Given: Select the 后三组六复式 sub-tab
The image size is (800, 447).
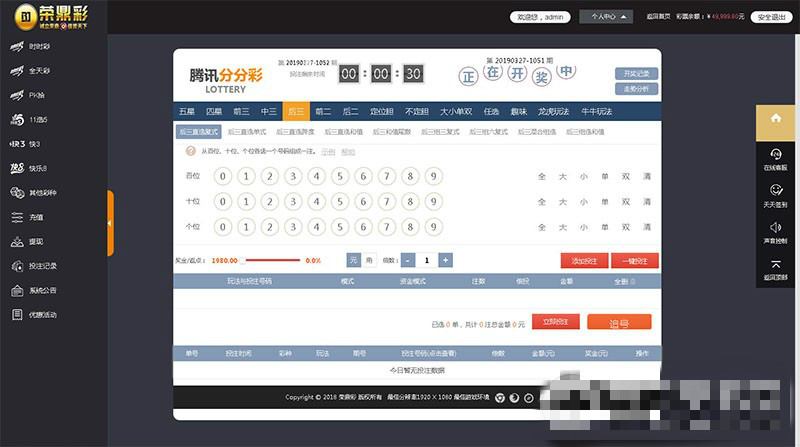Looking at the screenshot, I should pos(488,132).
